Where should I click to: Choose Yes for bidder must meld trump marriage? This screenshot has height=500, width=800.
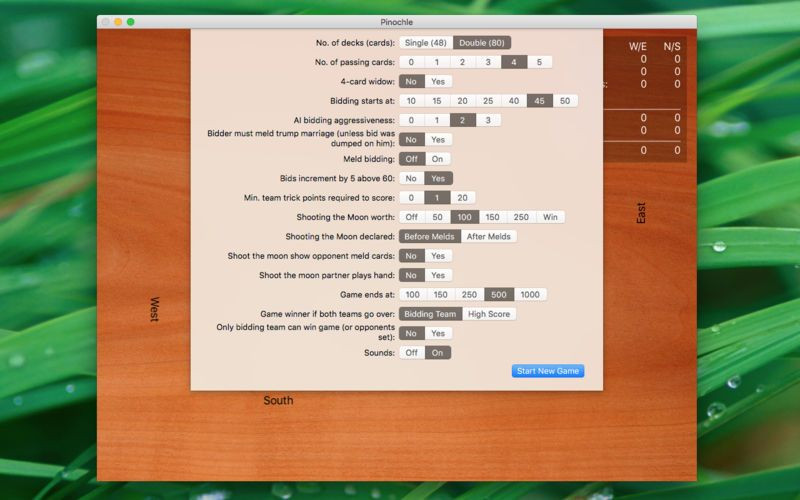point(438,140)
